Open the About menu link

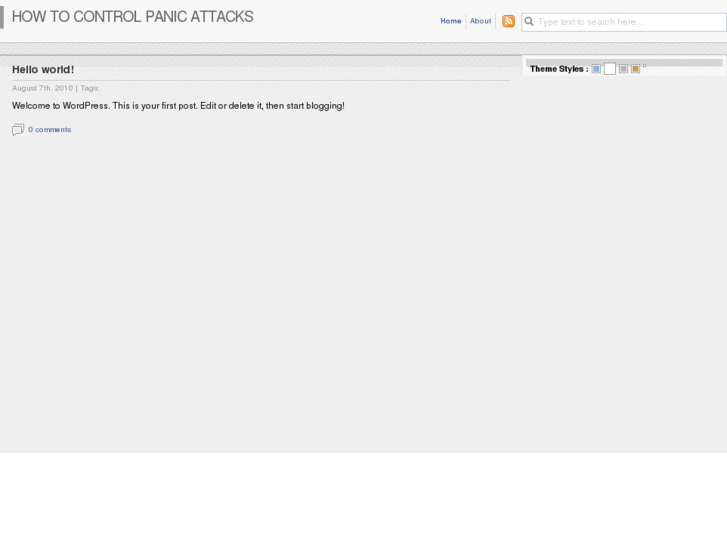click(480, 21)
